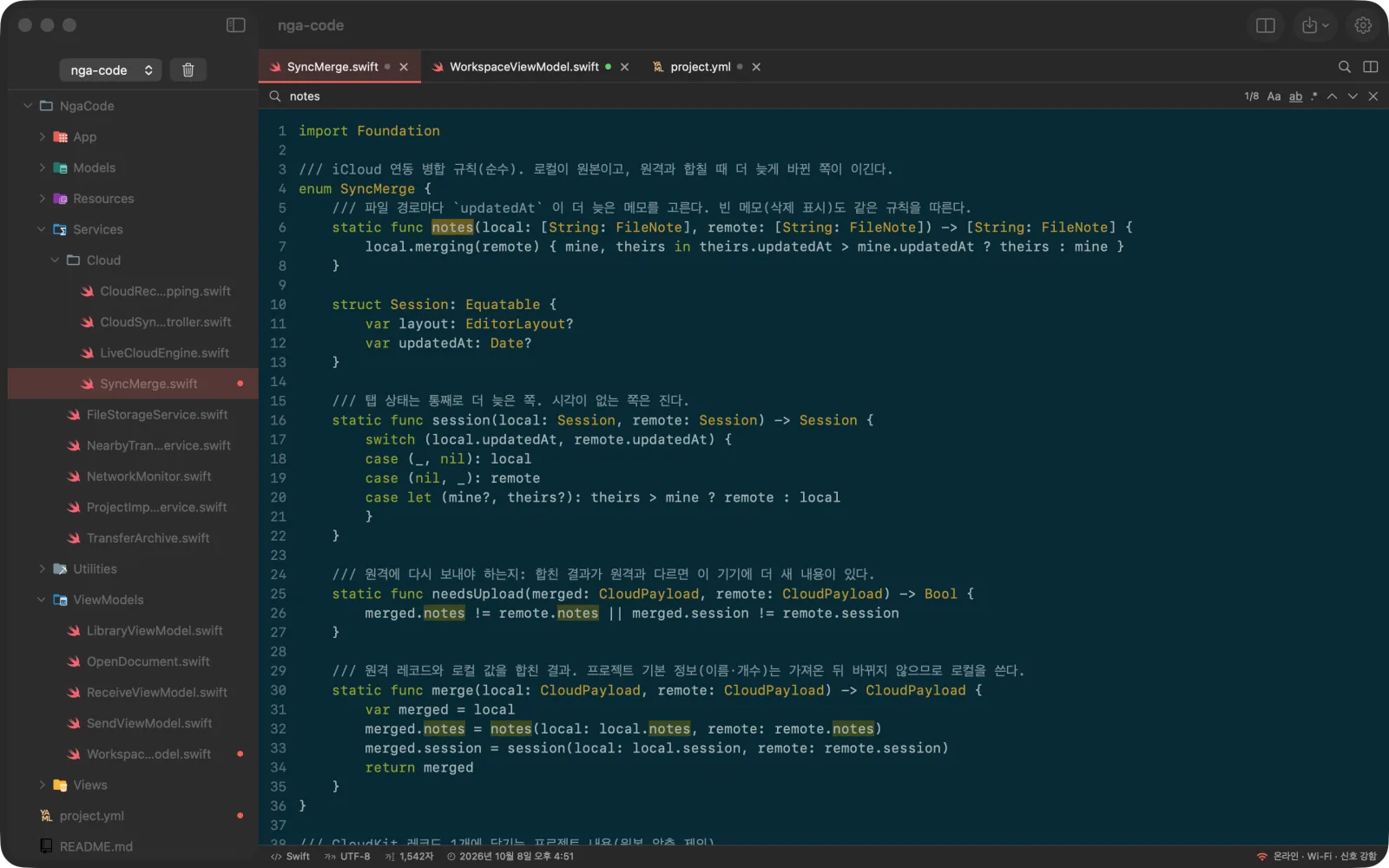Click split editor icon next to the magnifier
The image size is (1389, 868).
(x=1371, y=67)
